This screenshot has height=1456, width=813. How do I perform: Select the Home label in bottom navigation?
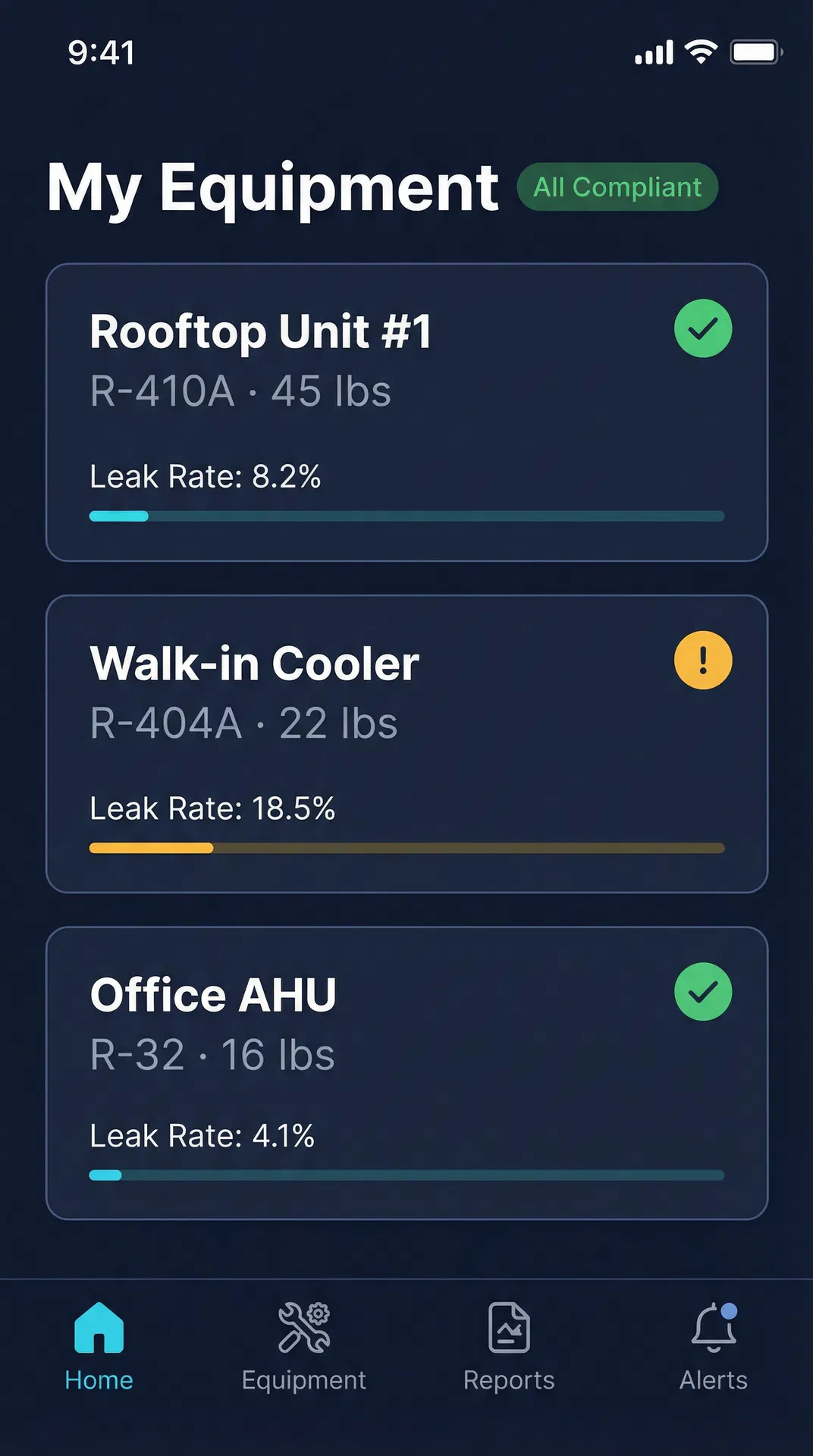point(99,1380)
